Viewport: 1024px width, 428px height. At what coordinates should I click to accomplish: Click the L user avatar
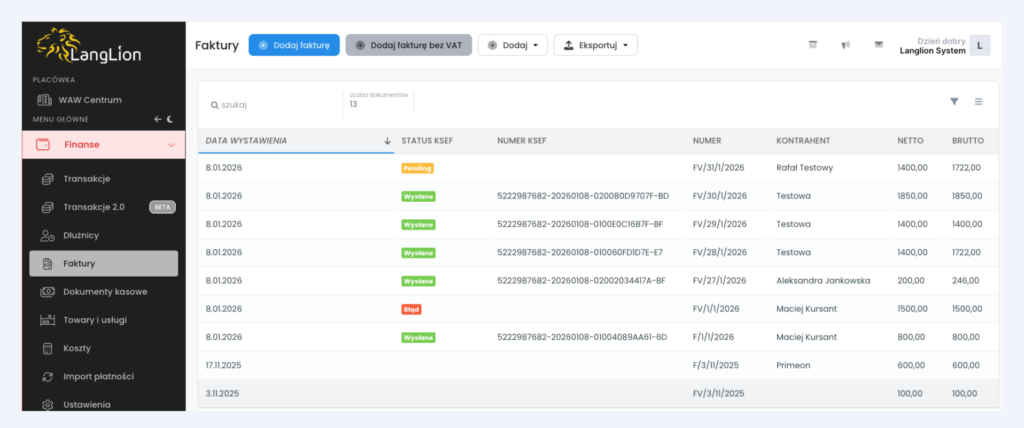tap(980, 45)
